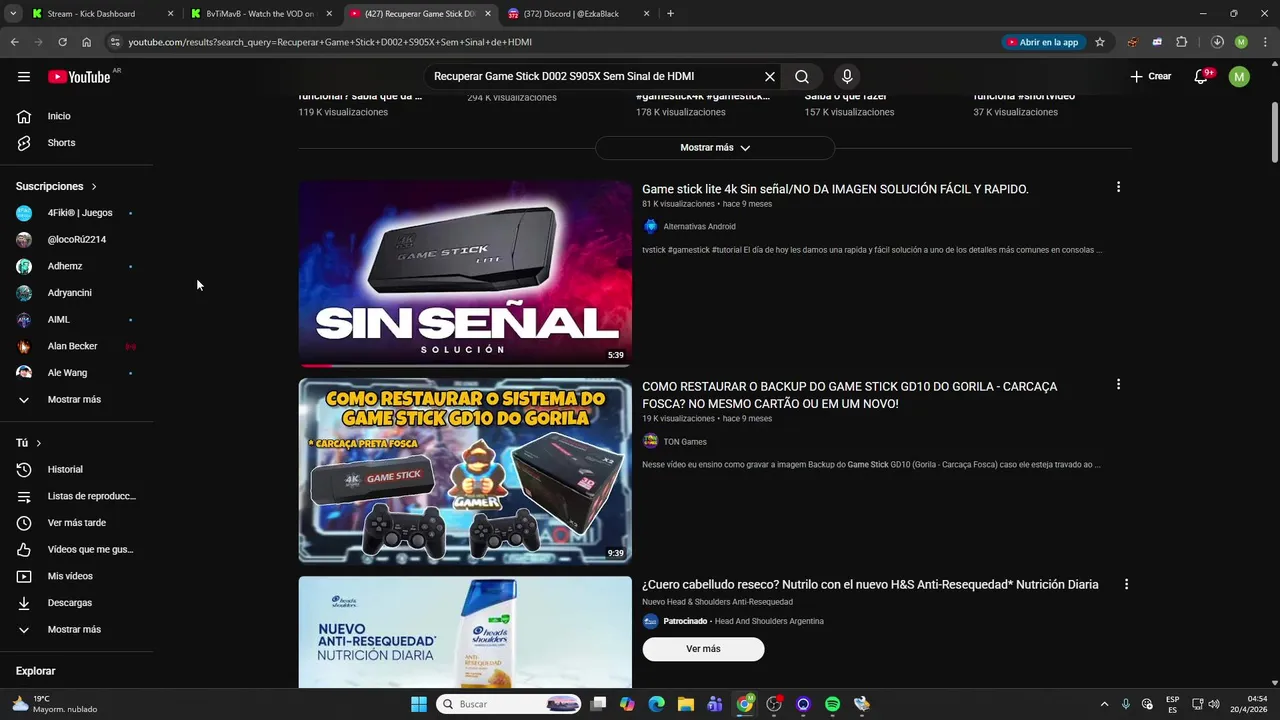Click the address bar URL
This screenshot has height=720, width=1280.
[x=330, y=42]
